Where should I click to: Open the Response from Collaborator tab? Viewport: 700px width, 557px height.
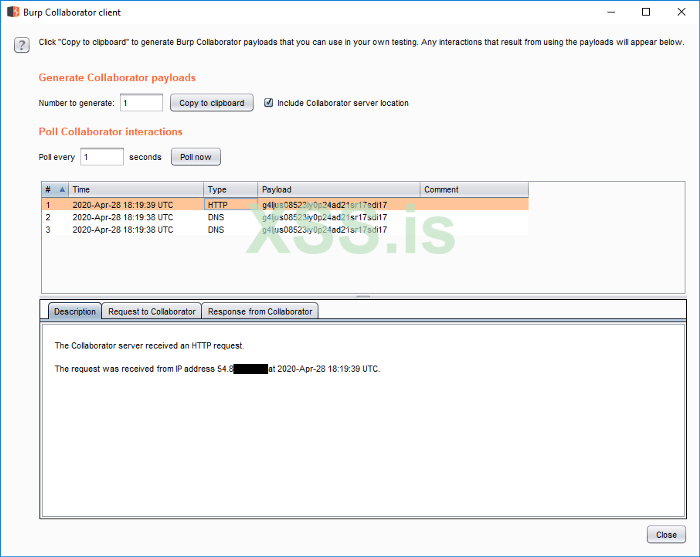tap(260, 312)
